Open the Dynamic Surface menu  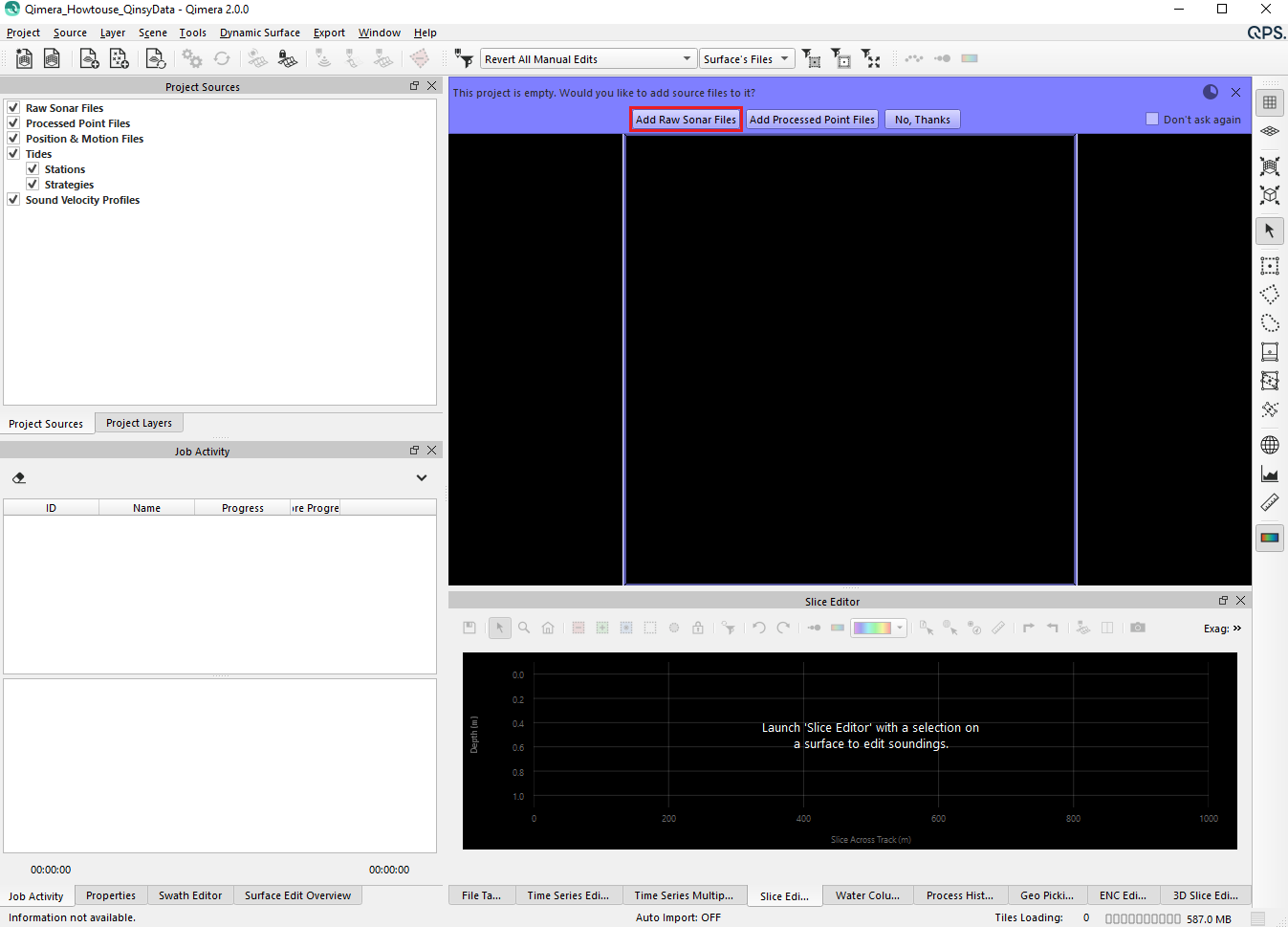click(259, 33)
